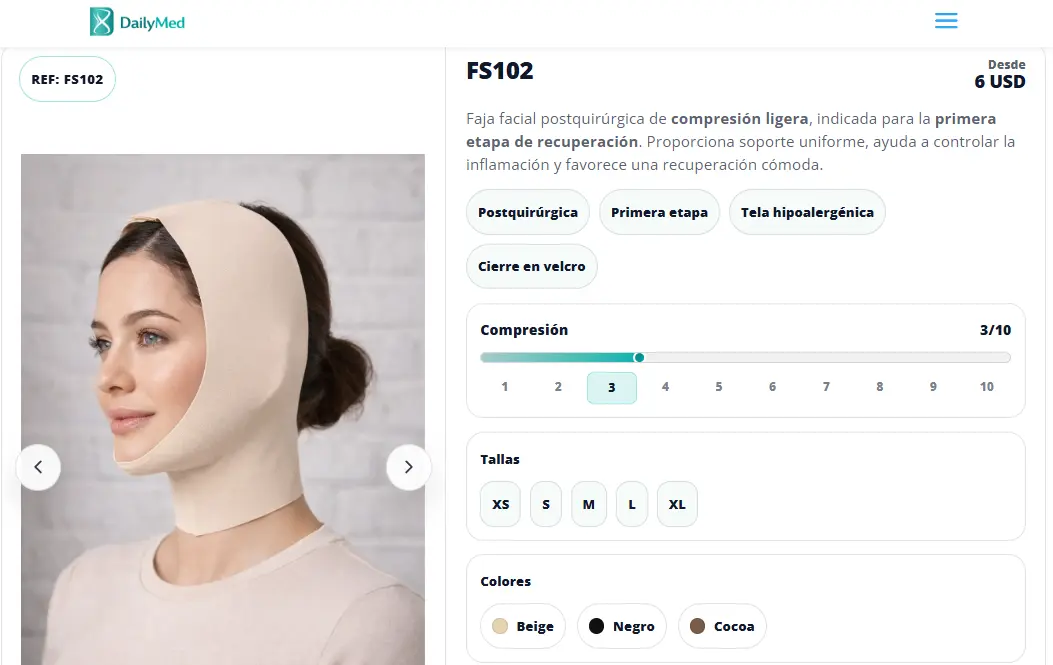Select compression level 7
Screen dimensions: 1053x665
pos(826,387)
